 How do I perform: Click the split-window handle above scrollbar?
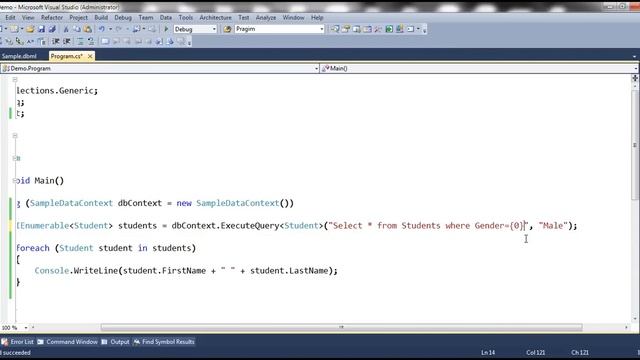pos(635,78)
